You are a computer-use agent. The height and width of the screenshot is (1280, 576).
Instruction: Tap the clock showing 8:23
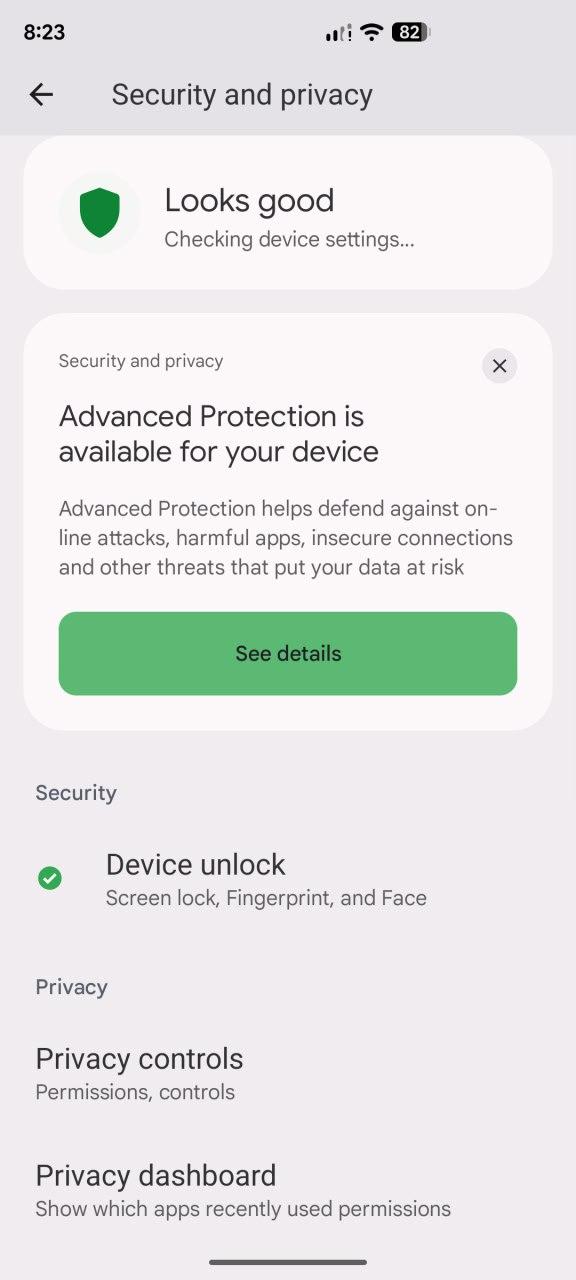click(43, 32)
